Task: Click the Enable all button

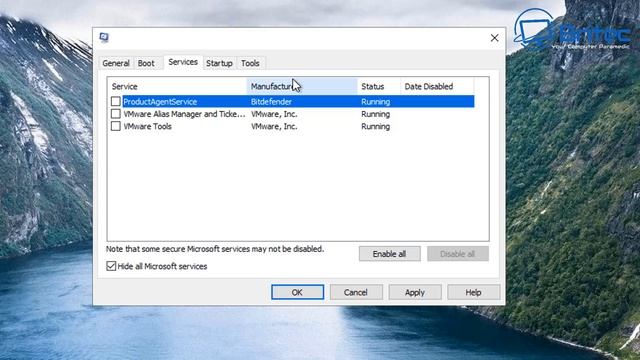Action: coord(389,254)
